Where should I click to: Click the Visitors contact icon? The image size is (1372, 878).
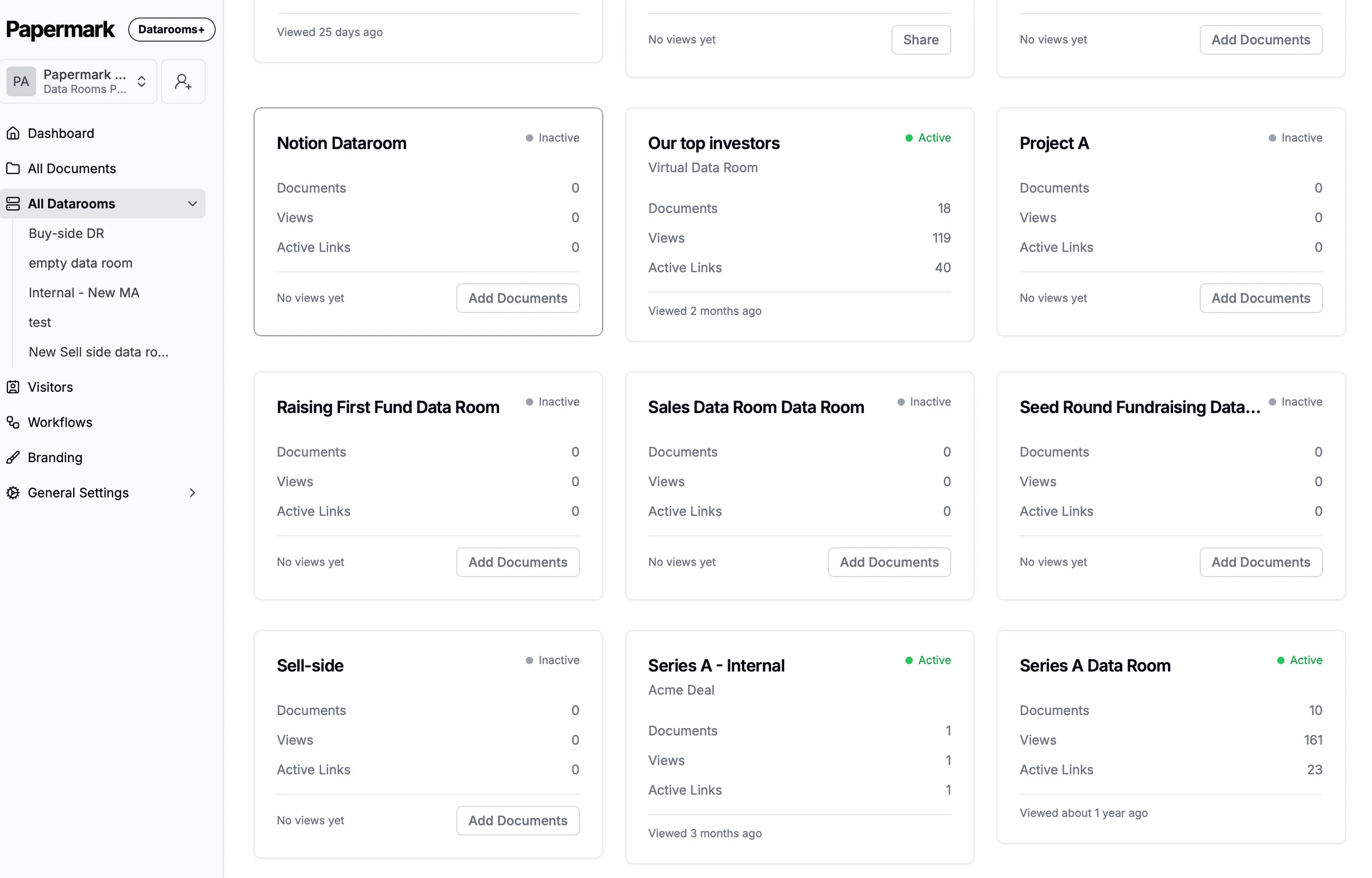click(13, 387)
